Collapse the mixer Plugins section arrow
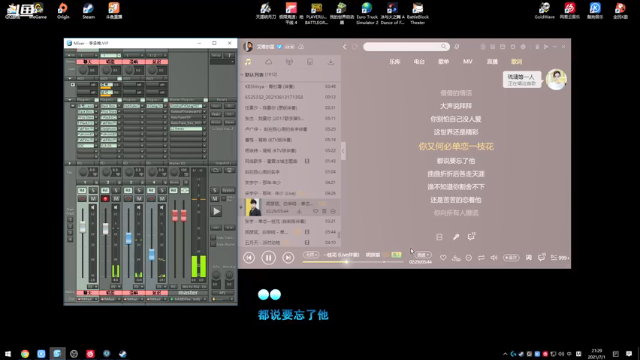The image size is (640, 360). [70, 100]
